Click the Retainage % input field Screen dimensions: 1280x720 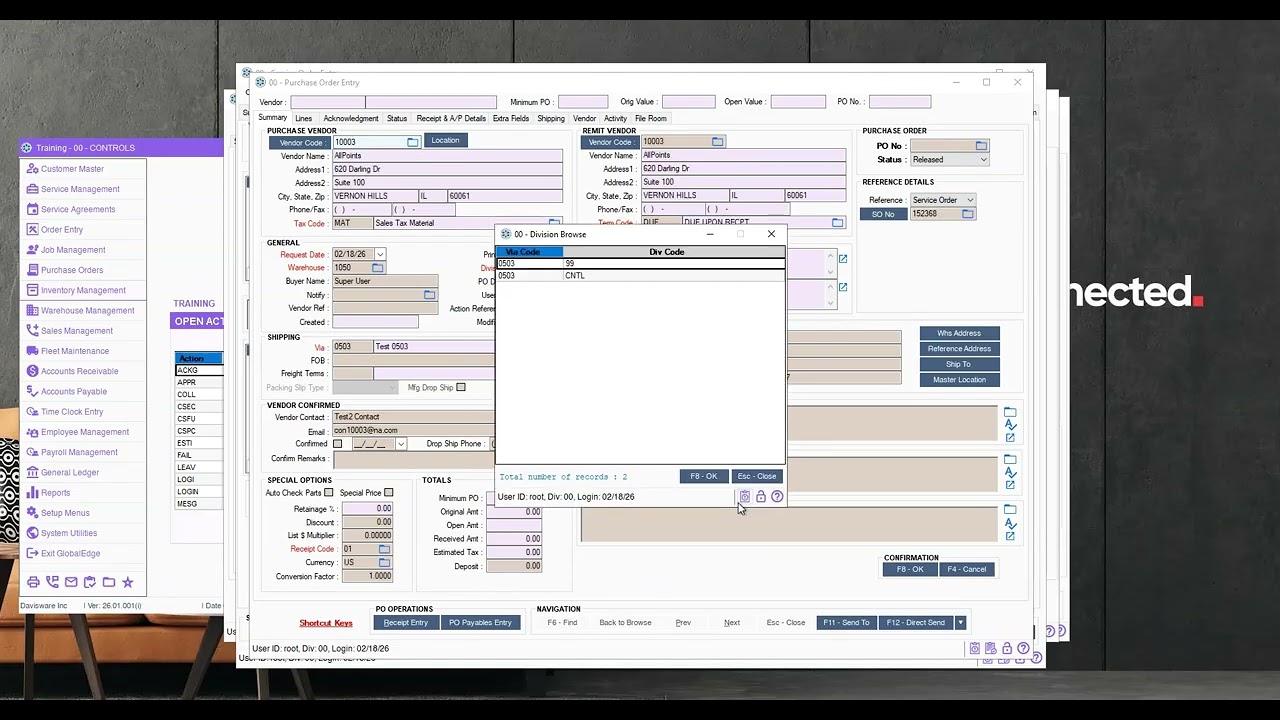367,509
